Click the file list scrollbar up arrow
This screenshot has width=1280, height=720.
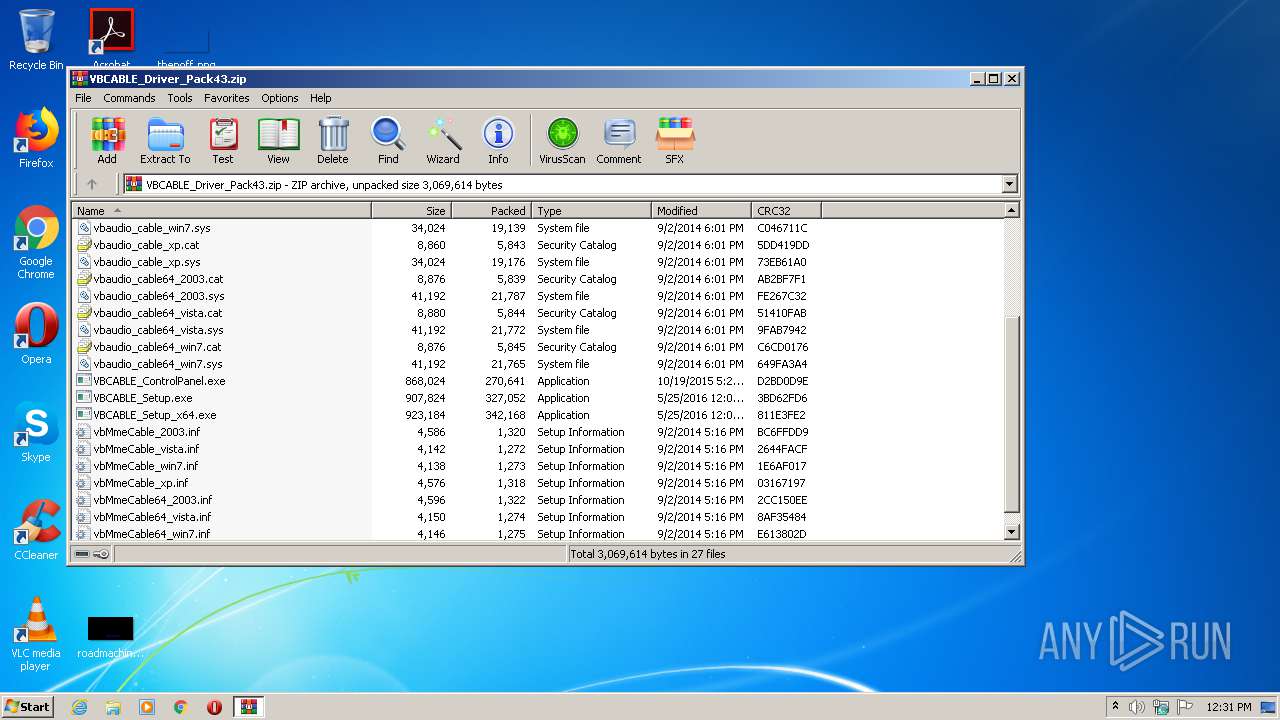click(1011, 210)
